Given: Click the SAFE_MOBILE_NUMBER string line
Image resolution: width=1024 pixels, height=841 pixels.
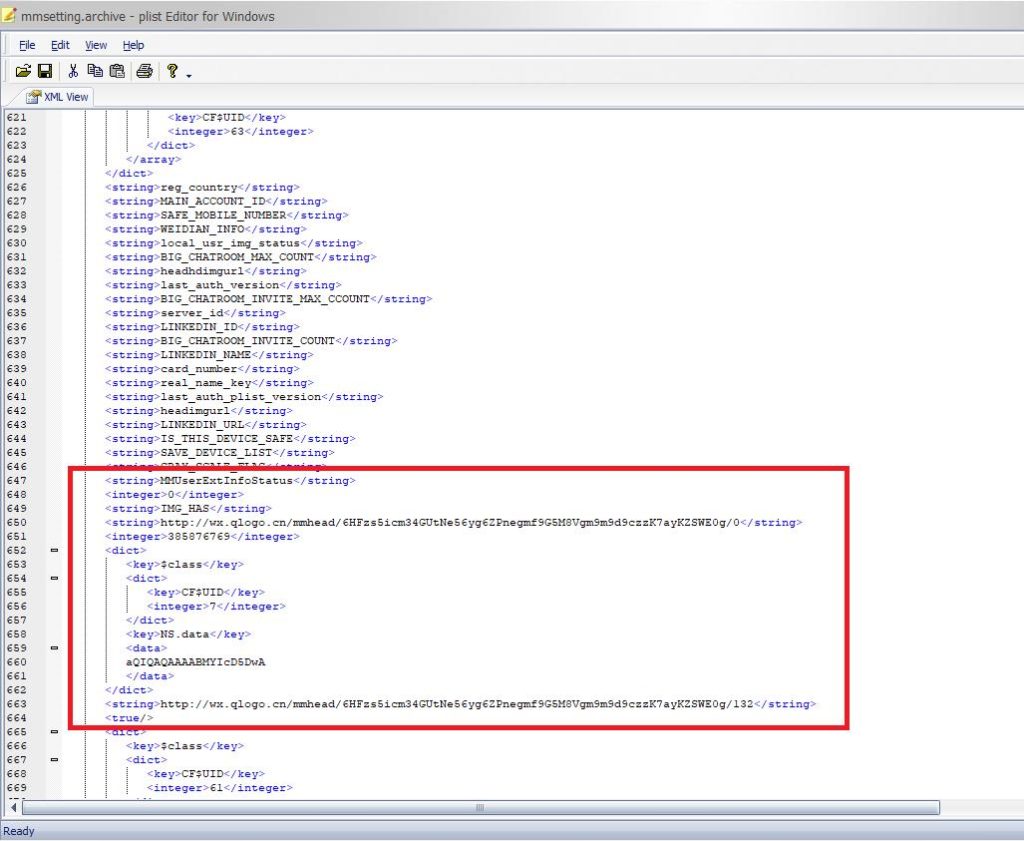Looking at the screenshot, I should [x=227, y=215].
